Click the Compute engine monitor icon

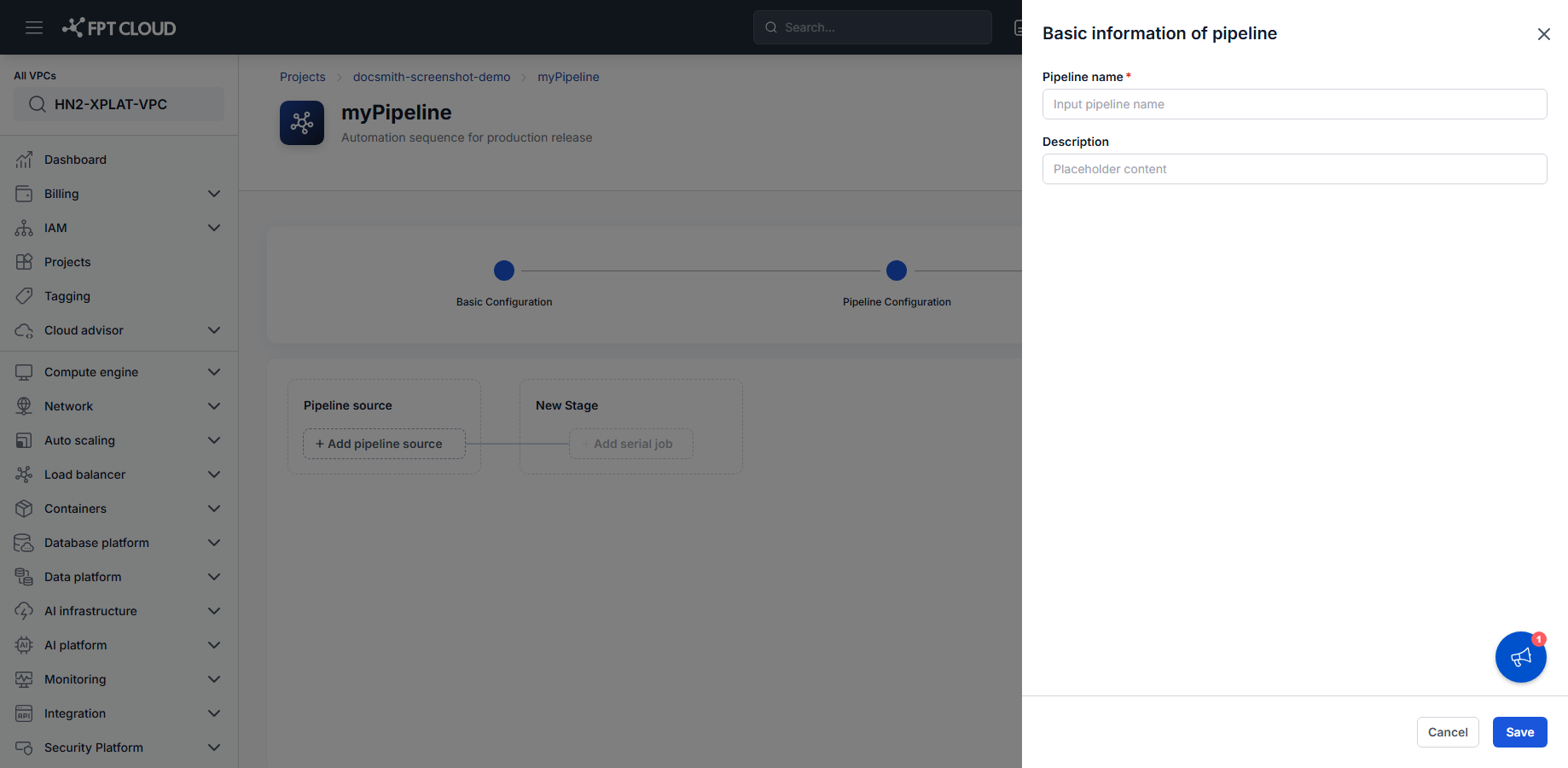(x=24, y=372)
